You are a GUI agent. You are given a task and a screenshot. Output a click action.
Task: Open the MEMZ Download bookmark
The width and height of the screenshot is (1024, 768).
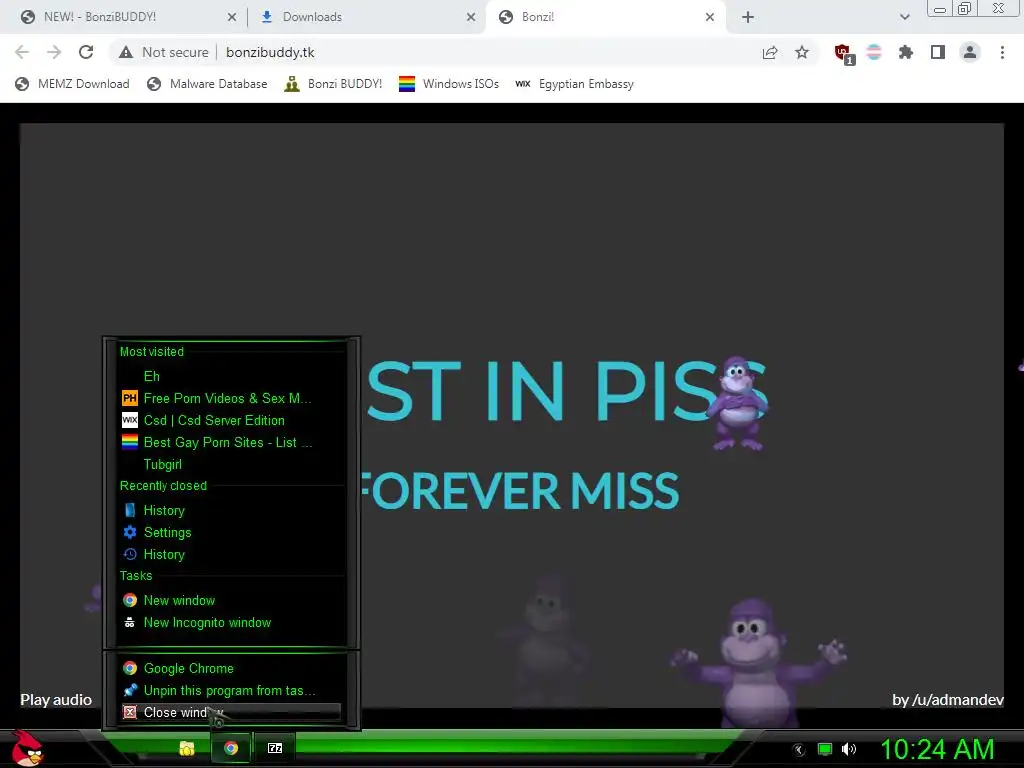click(x=72, y=84)
